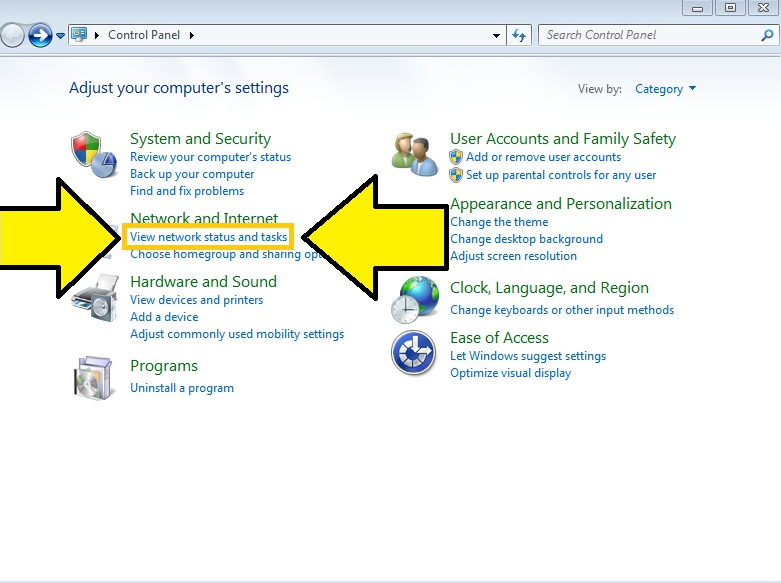Open Hardware and Sound category

[203, 282]
